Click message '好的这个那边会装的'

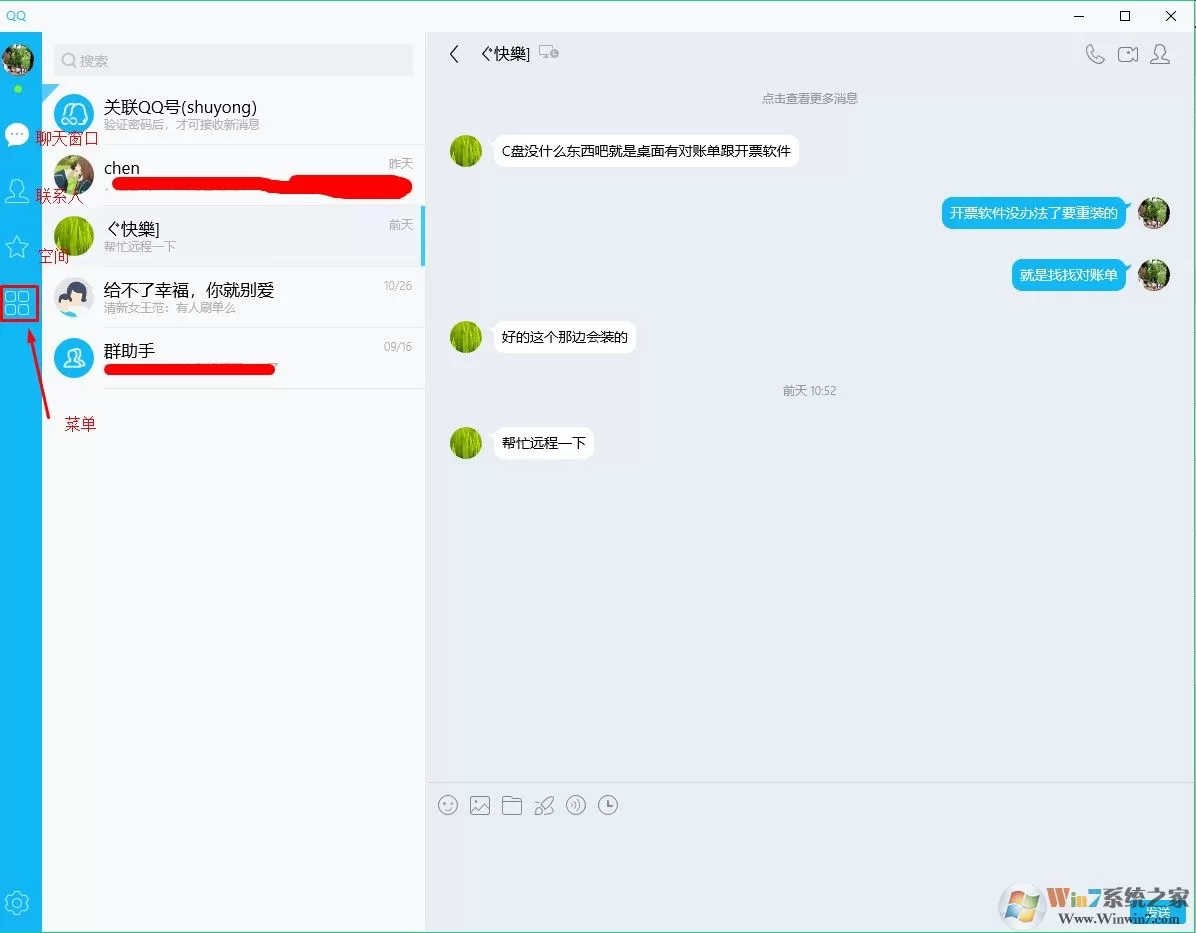(x=564, y=336)
